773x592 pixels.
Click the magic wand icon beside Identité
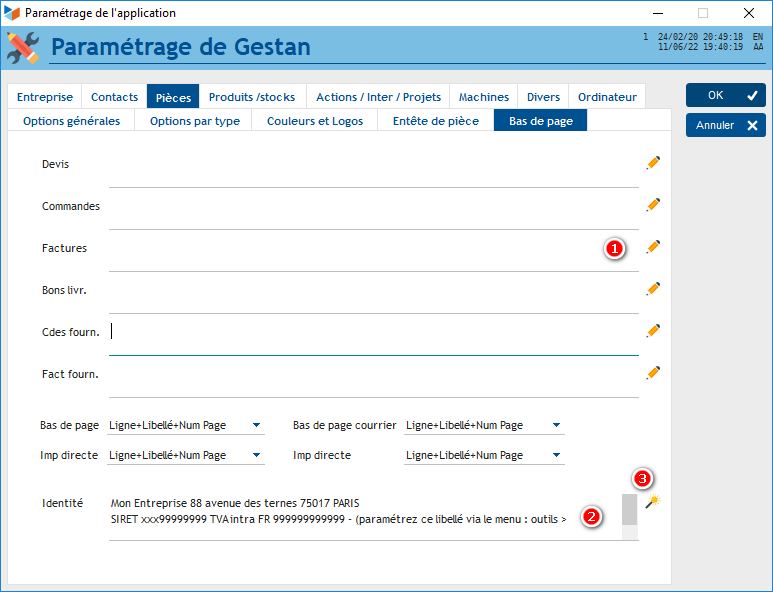click(652, 501)
